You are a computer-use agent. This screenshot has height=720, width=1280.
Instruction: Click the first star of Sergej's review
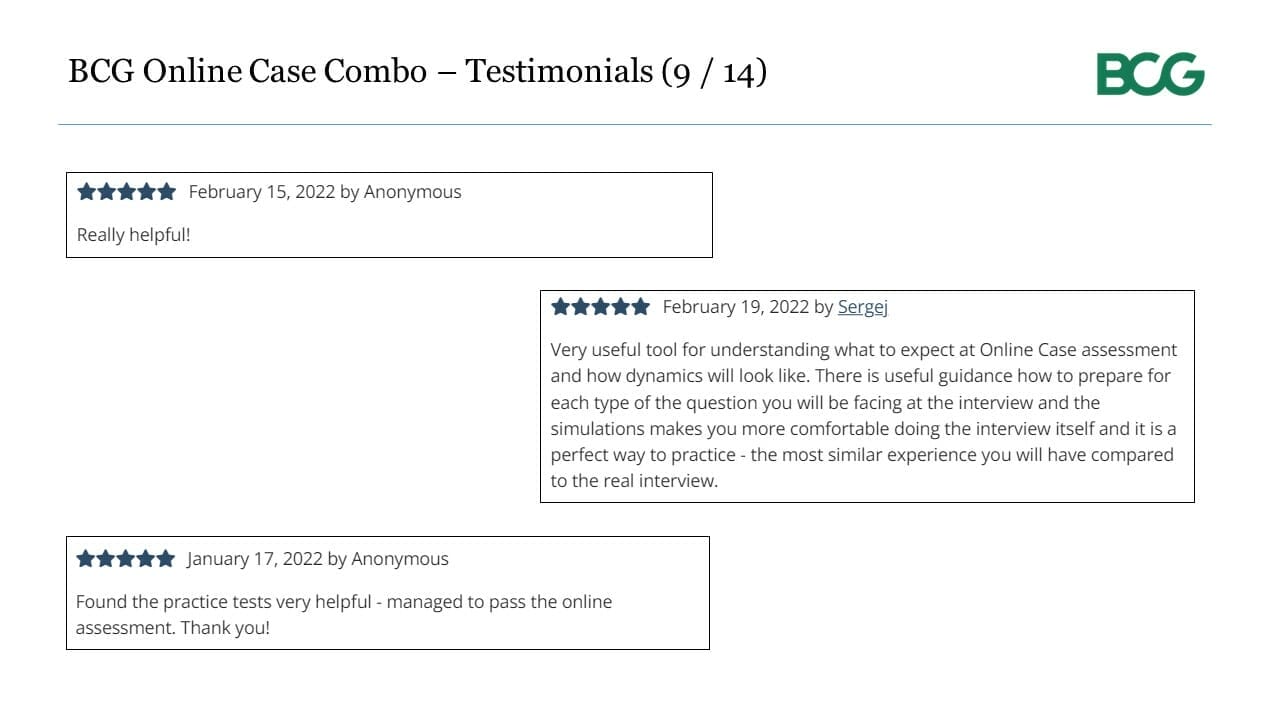coord(560,307)
